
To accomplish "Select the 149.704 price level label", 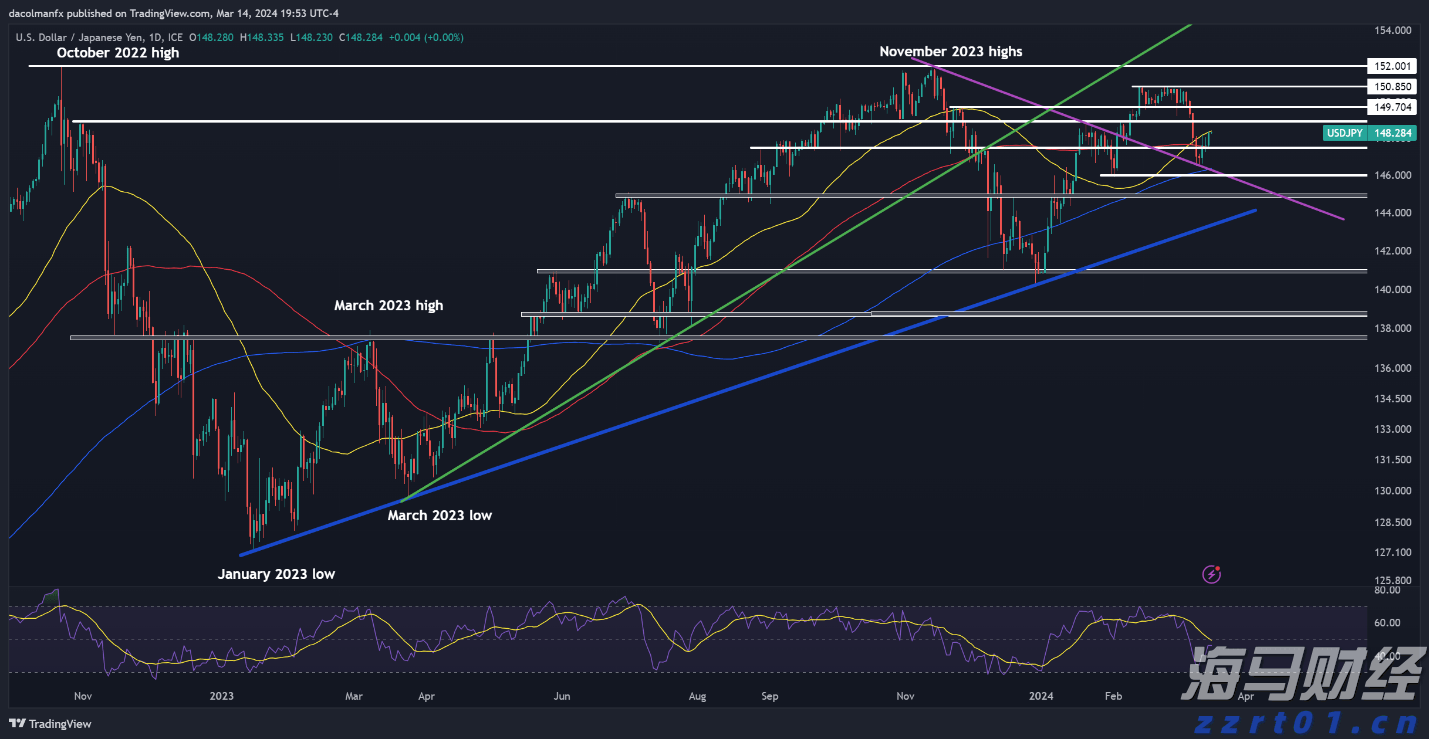I will pyautogui.click(x=1392, y=106).
